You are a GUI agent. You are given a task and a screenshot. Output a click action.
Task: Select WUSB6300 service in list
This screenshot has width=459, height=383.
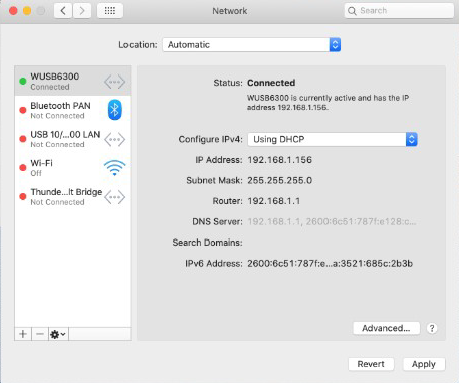coord(73,81)
